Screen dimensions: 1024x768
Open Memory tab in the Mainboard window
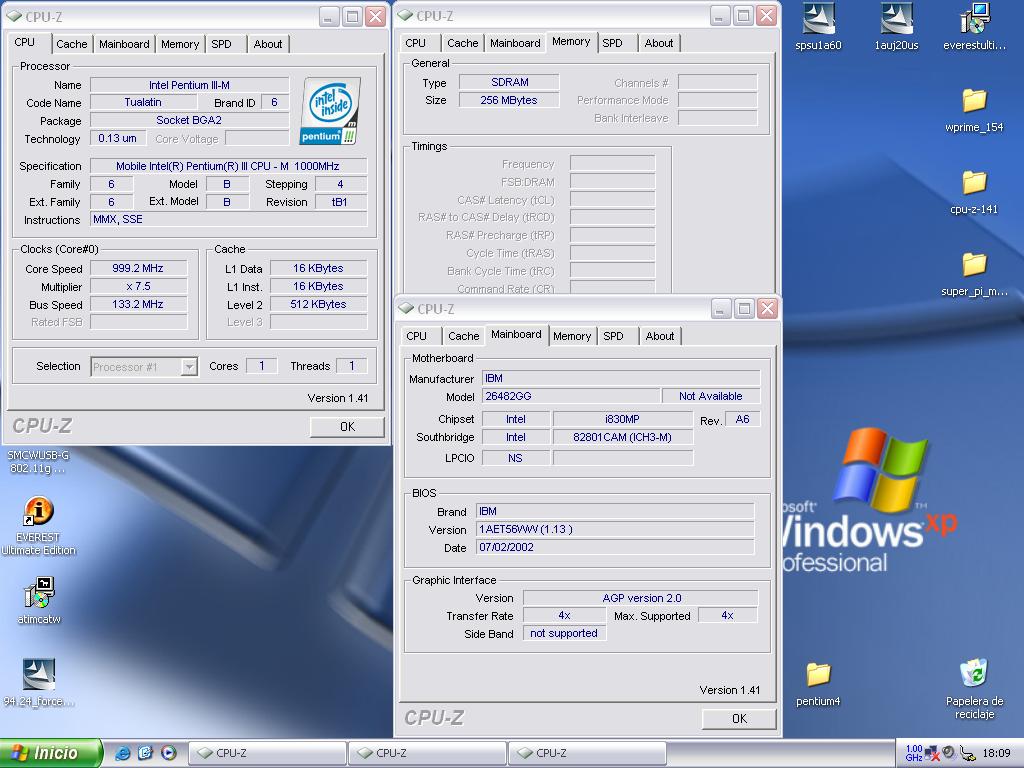(x=572, y=336)
